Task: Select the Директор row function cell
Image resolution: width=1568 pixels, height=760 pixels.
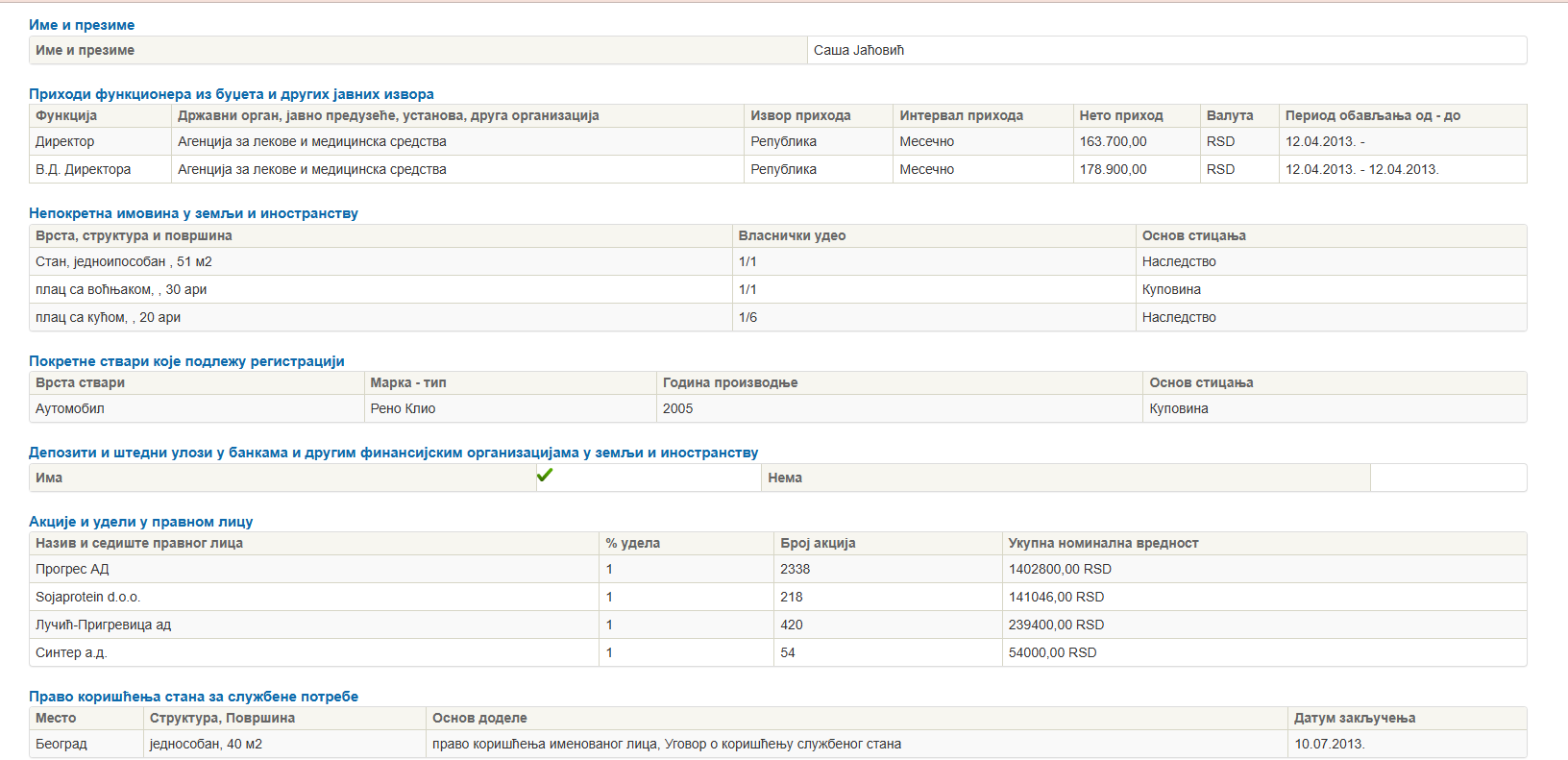Action: (65, 141)
